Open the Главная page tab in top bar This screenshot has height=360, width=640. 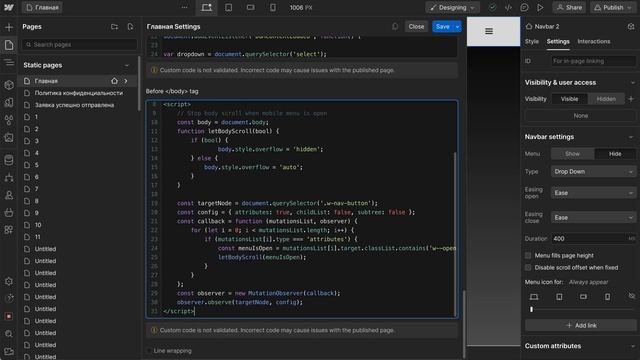(42, 7)
